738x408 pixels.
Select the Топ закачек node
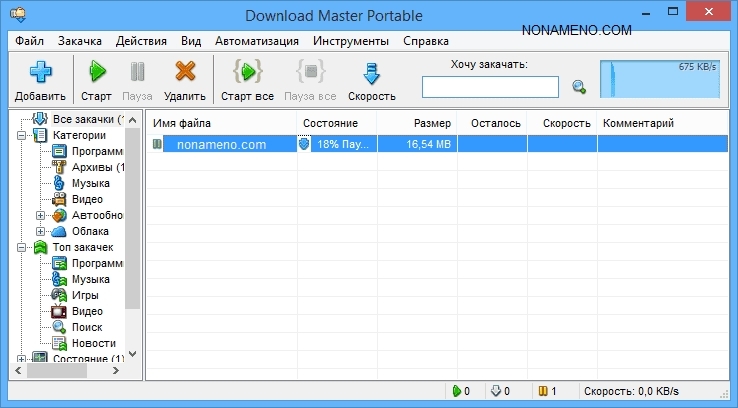[83, 247]
